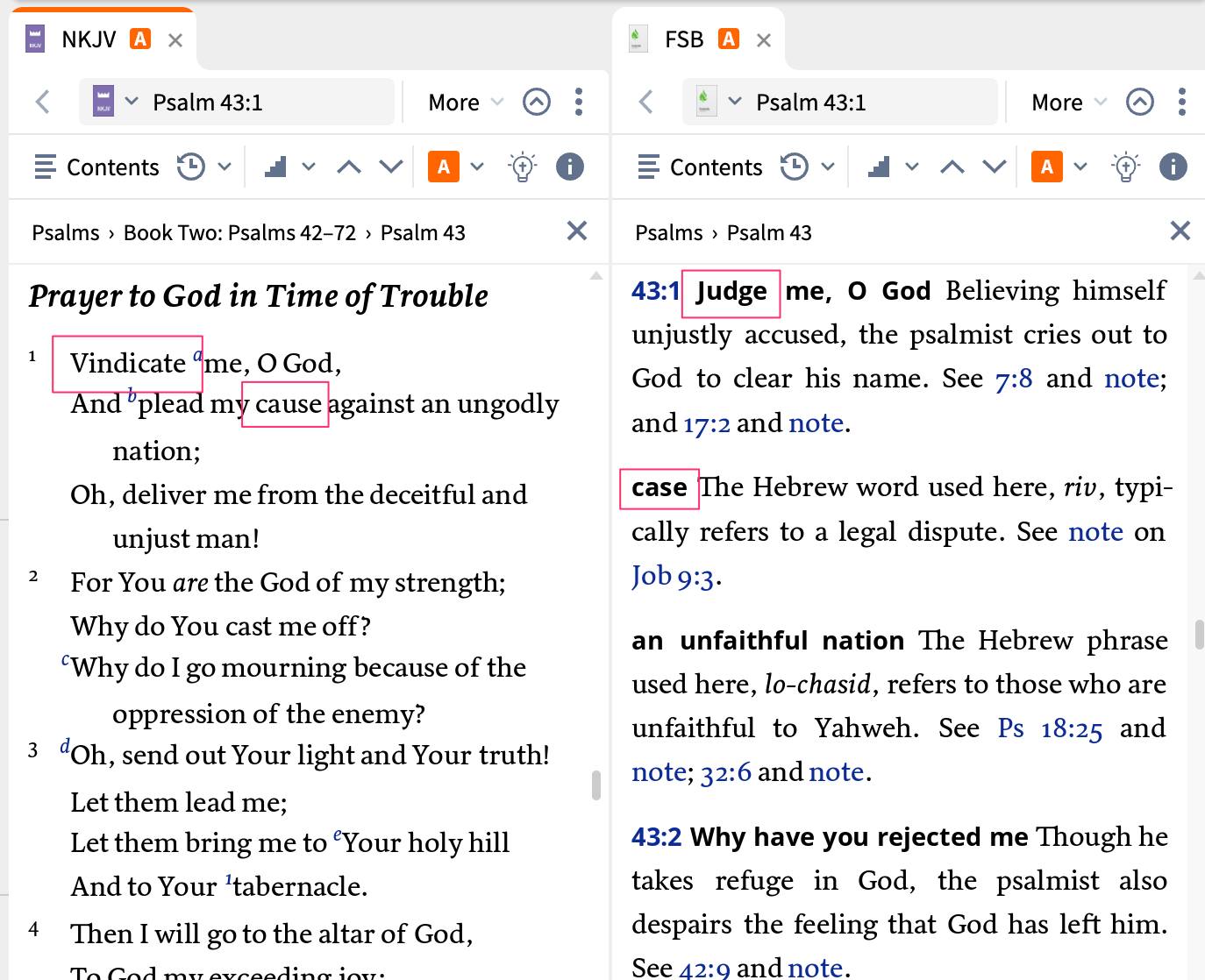Go to previous section with NKJV up arrow
This screenshot has width=1205, height=980.
(349, 167)
